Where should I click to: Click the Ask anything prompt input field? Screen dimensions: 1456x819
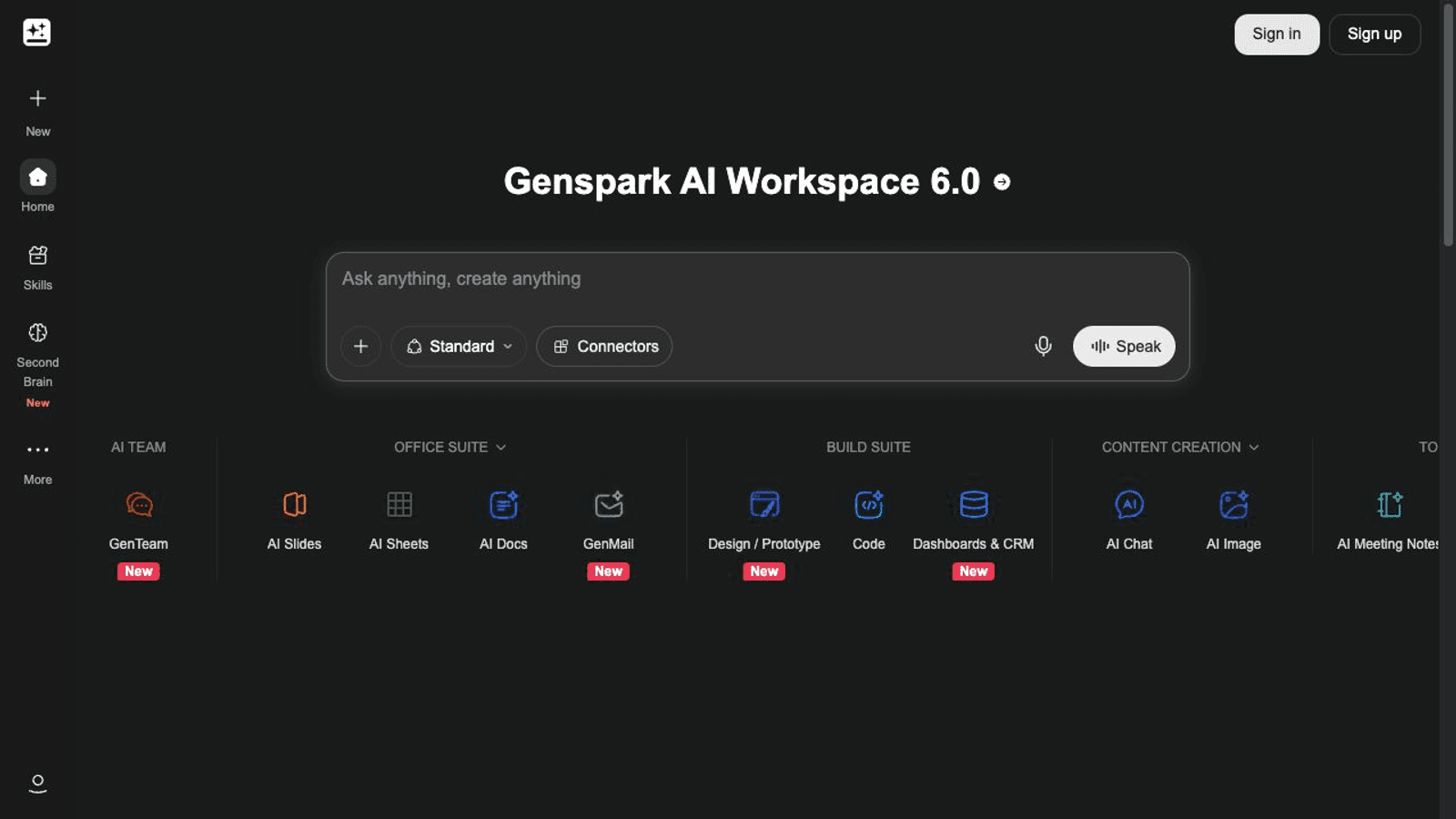758,279
